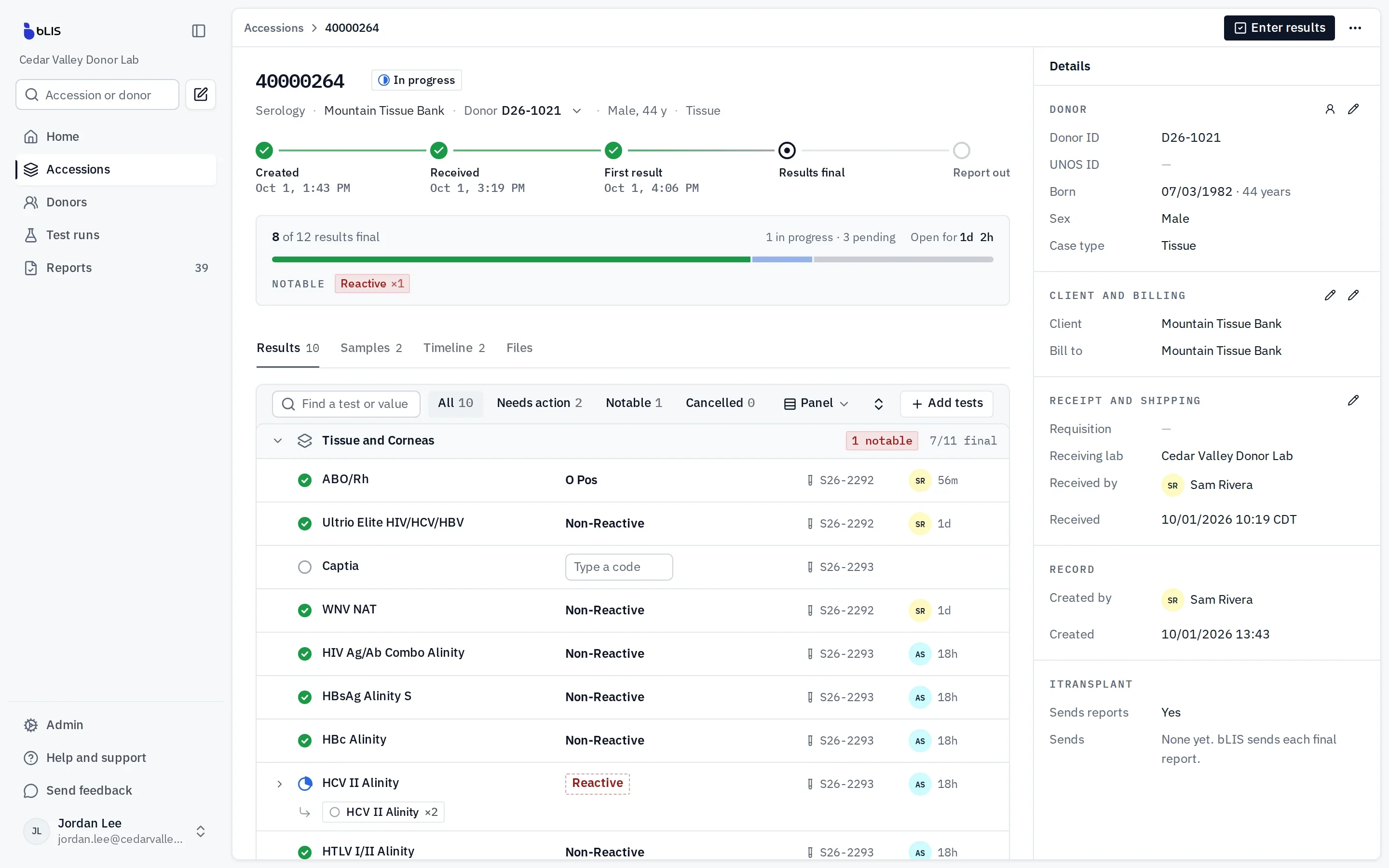Expand the Donor D26-1021 dropdown chevron

(x=577, y=111)
